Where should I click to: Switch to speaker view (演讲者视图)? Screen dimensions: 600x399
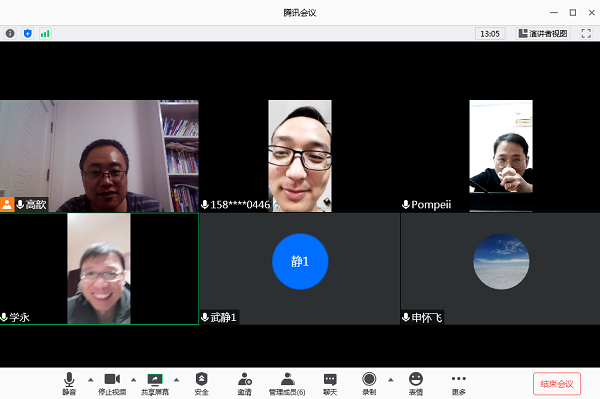543,34
